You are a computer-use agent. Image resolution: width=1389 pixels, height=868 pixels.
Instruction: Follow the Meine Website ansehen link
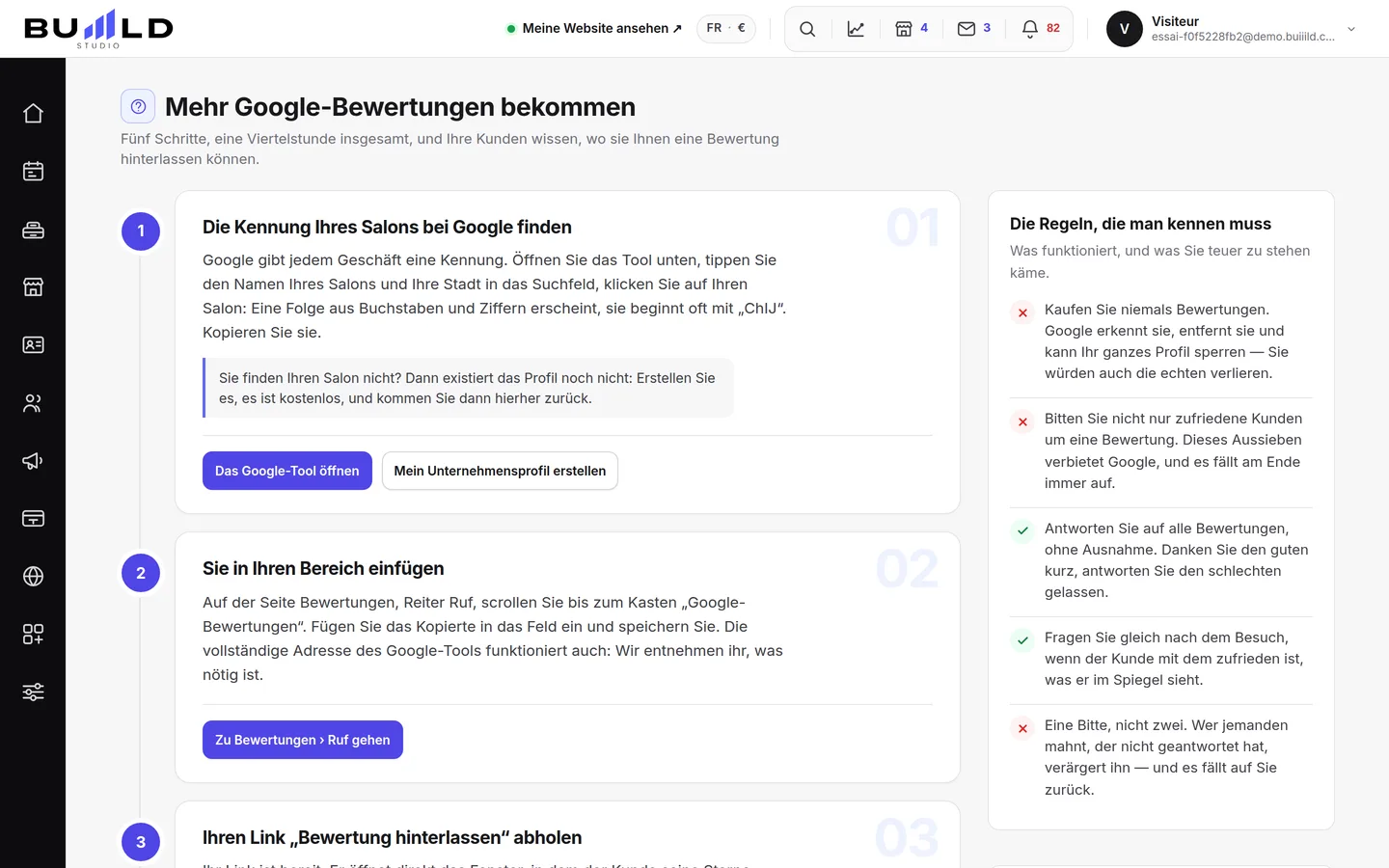tap(594, 29)
